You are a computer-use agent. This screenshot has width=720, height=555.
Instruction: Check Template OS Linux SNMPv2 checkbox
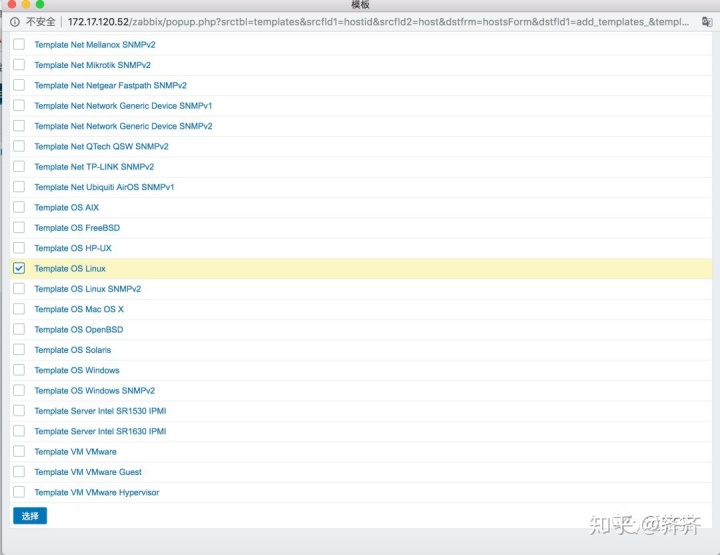pyautogui.click(x=19, y=289)
